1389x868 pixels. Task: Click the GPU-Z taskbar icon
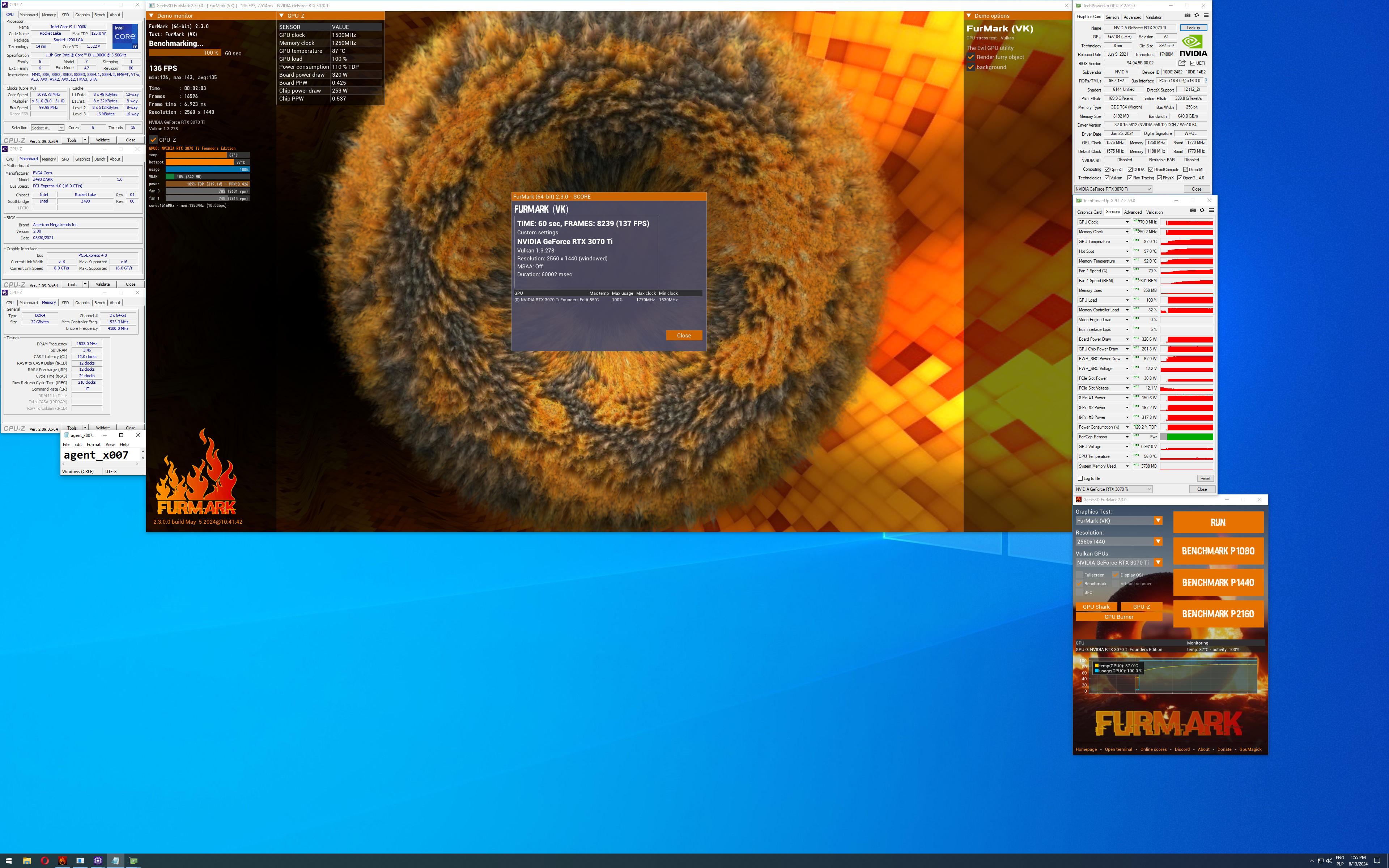[134, 860]
